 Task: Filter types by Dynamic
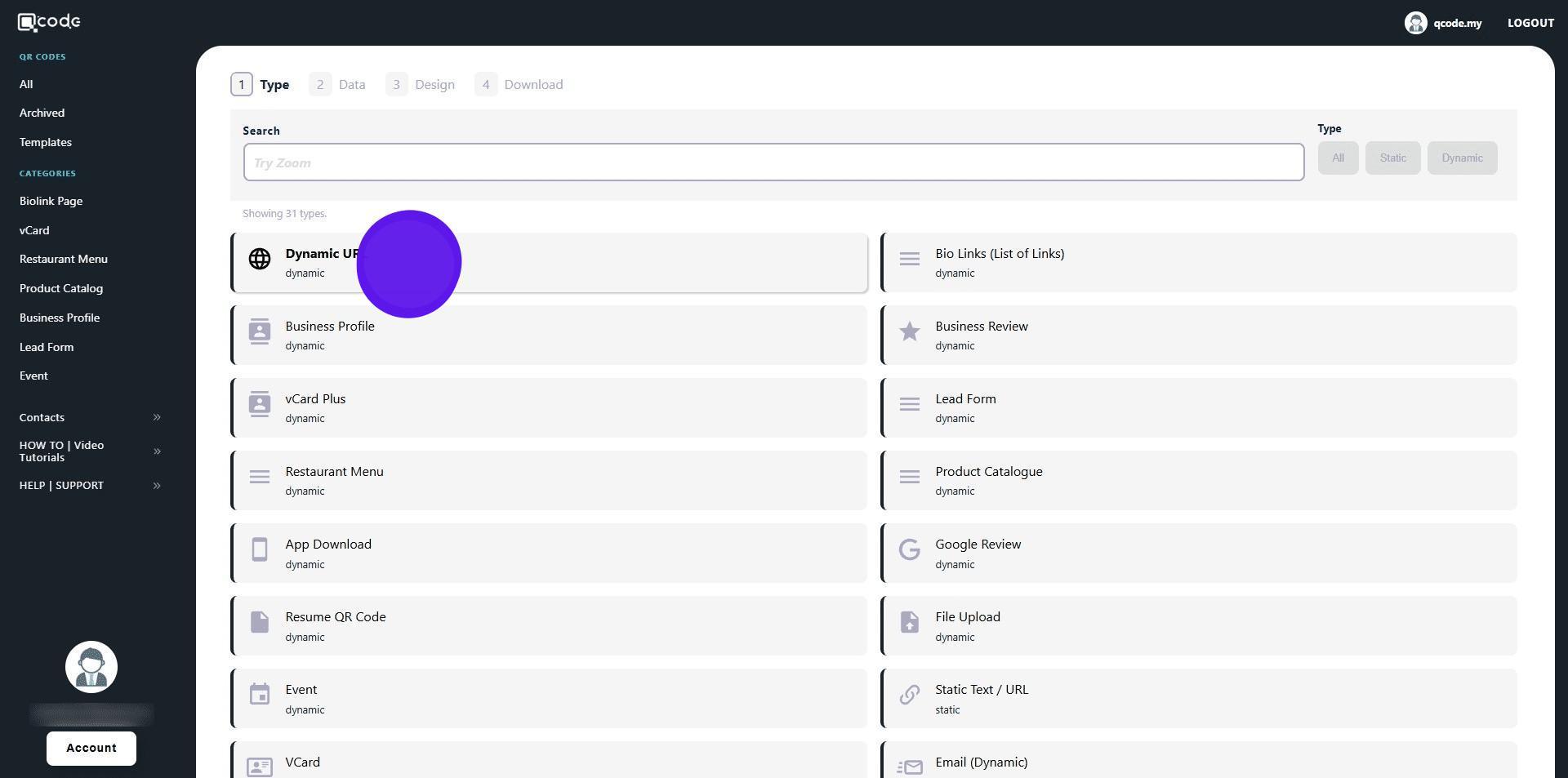1461,158
